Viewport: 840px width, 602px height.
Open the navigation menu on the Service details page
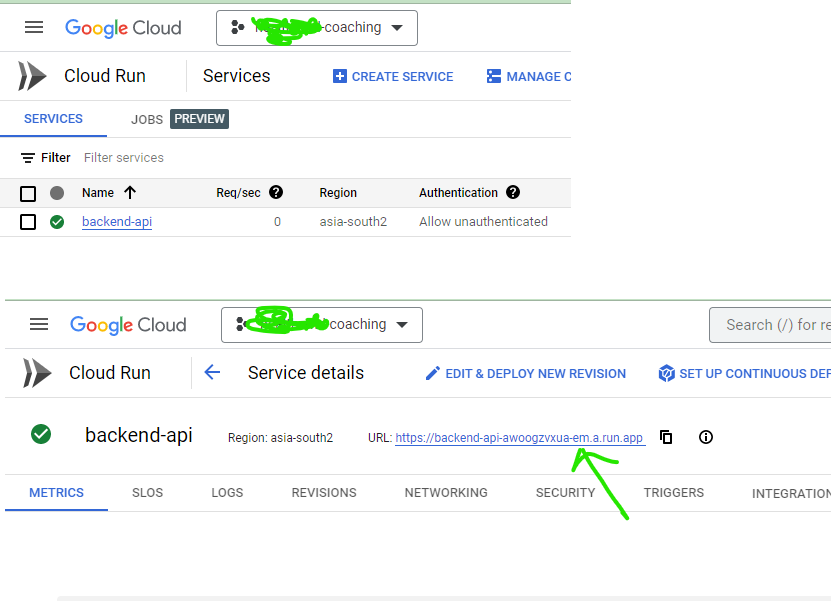(39, 324)
